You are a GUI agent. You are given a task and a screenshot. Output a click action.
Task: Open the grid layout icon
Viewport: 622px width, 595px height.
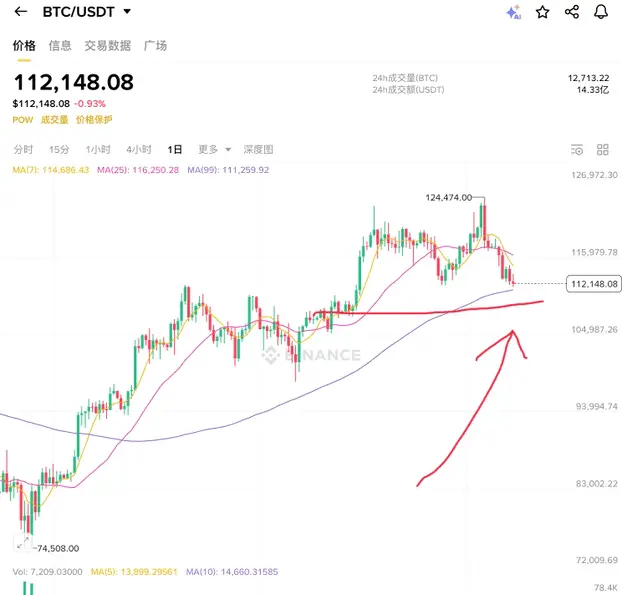(603, 150)
